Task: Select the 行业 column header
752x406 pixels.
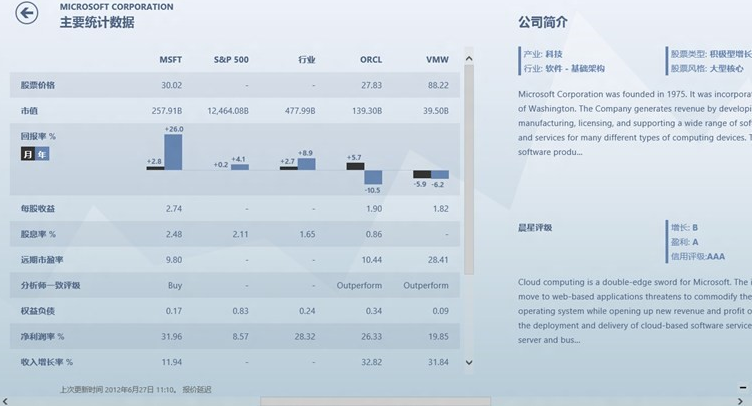Action: click(307, 60)
